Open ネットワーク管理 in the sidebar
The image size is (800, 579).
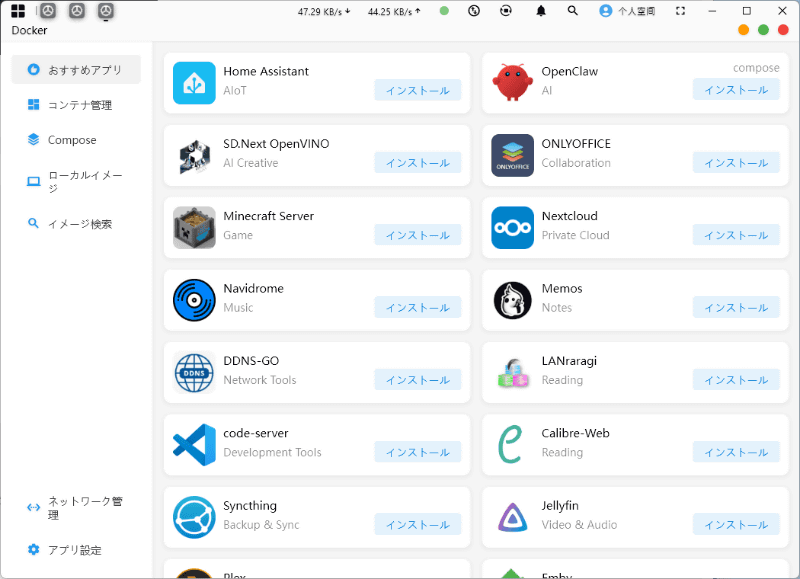tap(76, 508)
